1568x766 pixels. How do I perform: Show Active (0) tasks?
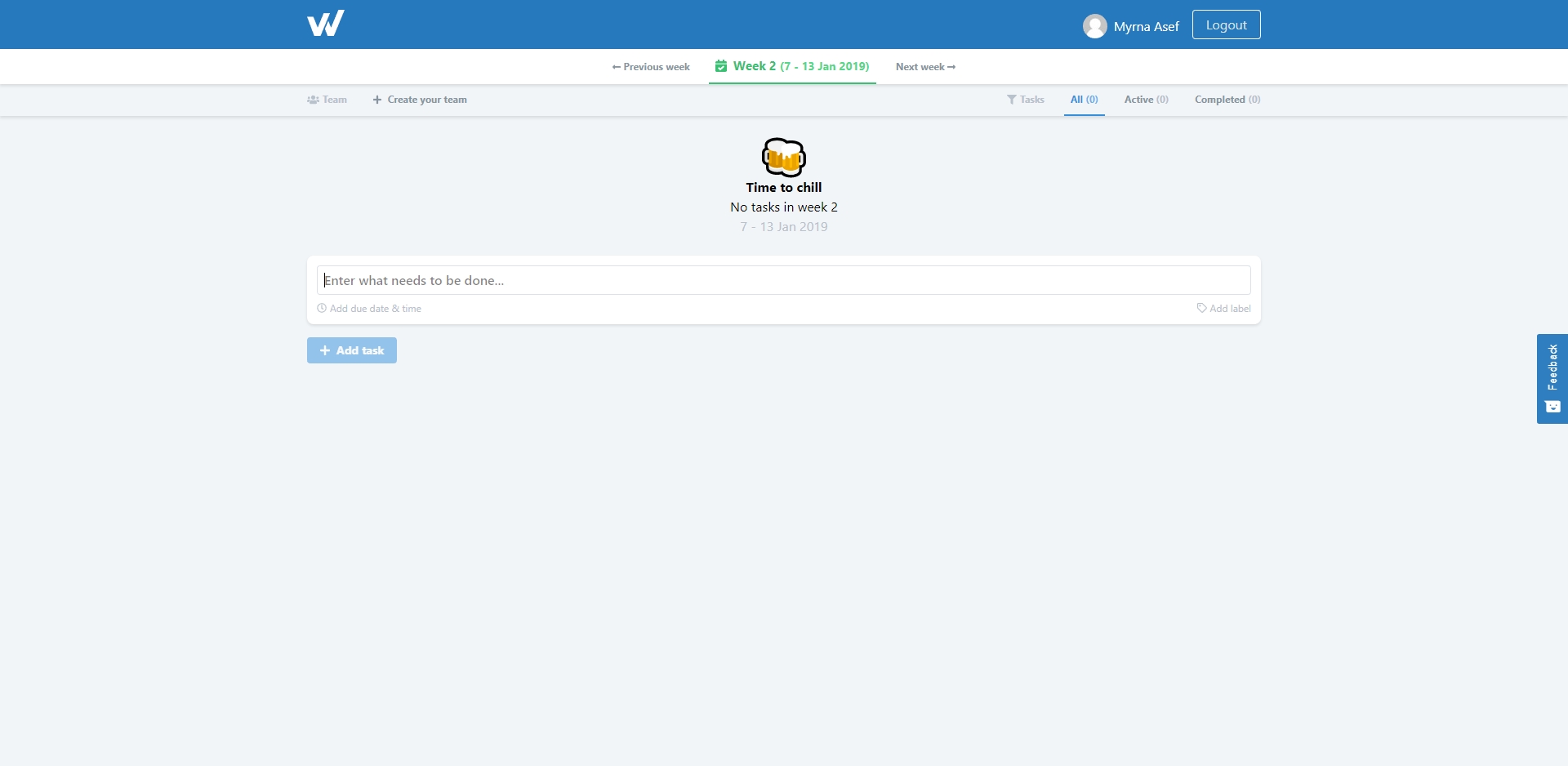click(1146, 100)
